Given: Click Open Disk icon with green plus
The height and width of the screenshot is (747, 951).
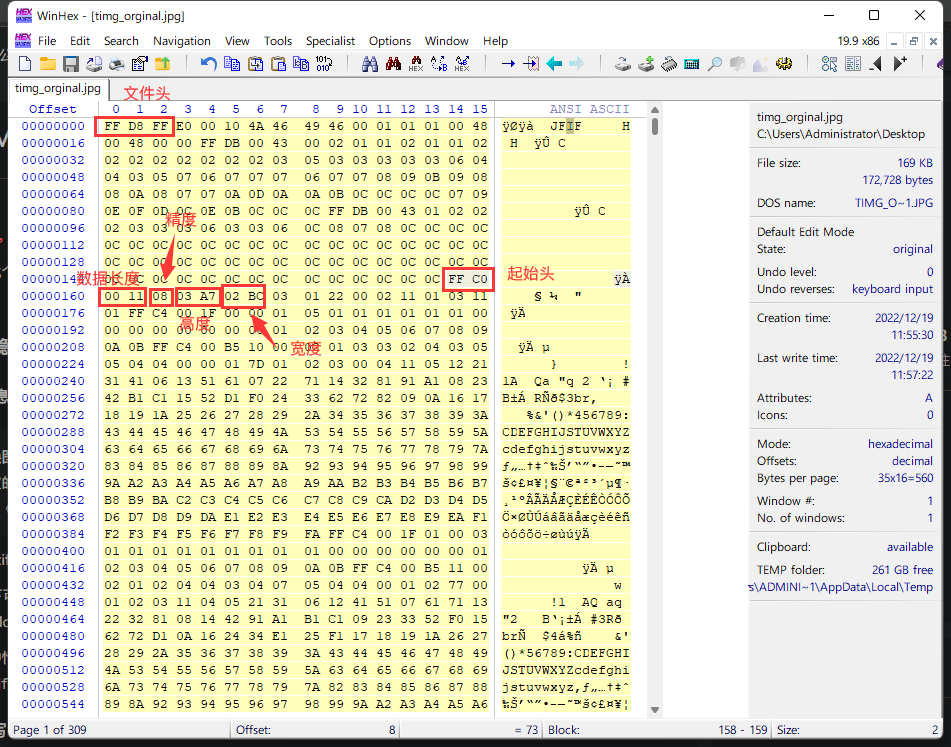Looking at the screenshot, I should 646,63.
